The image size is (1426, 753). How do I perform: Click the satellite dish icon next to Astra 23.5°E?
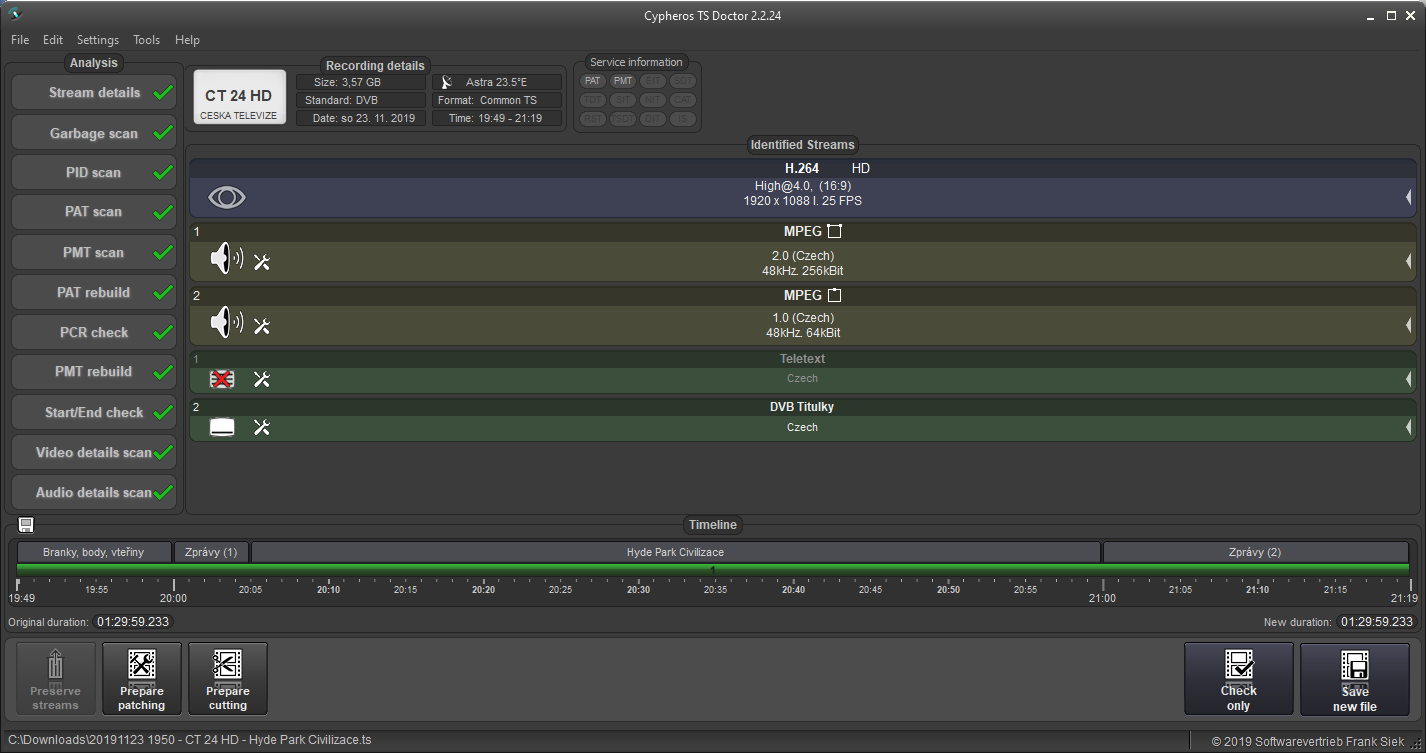point(446,82)
